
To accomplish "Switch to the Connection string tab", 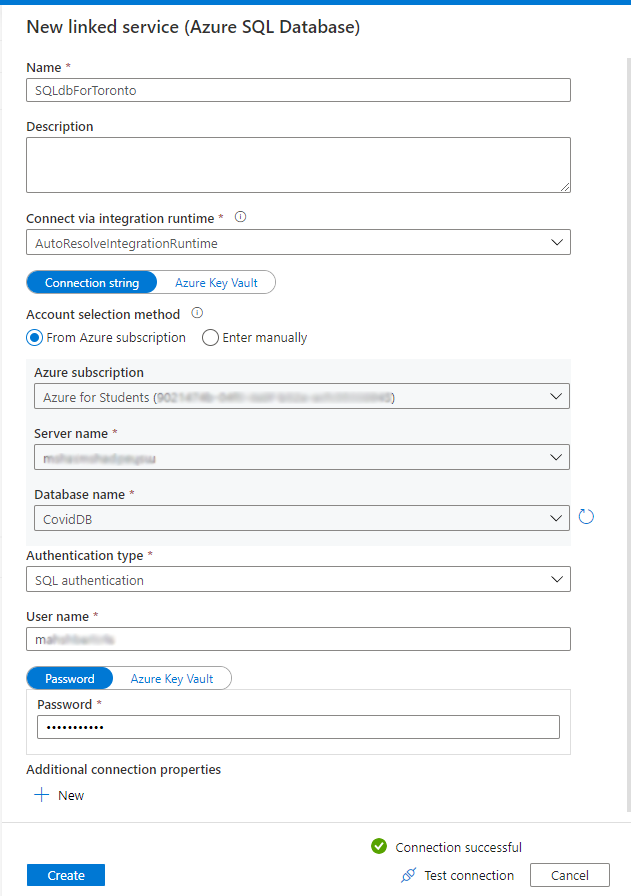I will [x=92, y=283].
